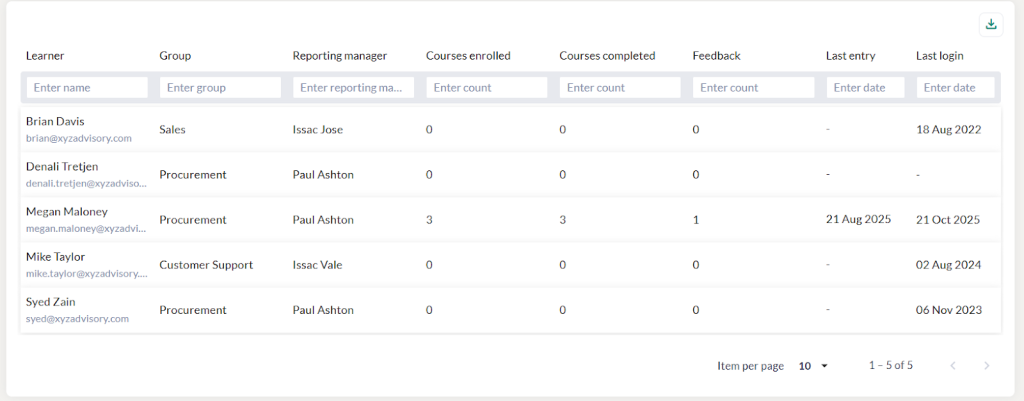Click the Courses enrolled column header
Viewport: 1024px width, 401px height.
point(468,56)
